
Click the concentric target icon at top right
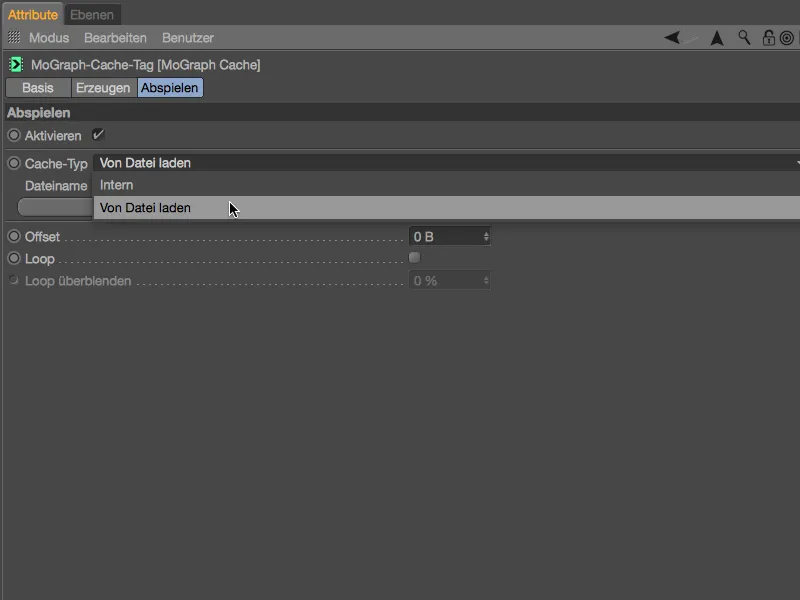coord(788,37)
